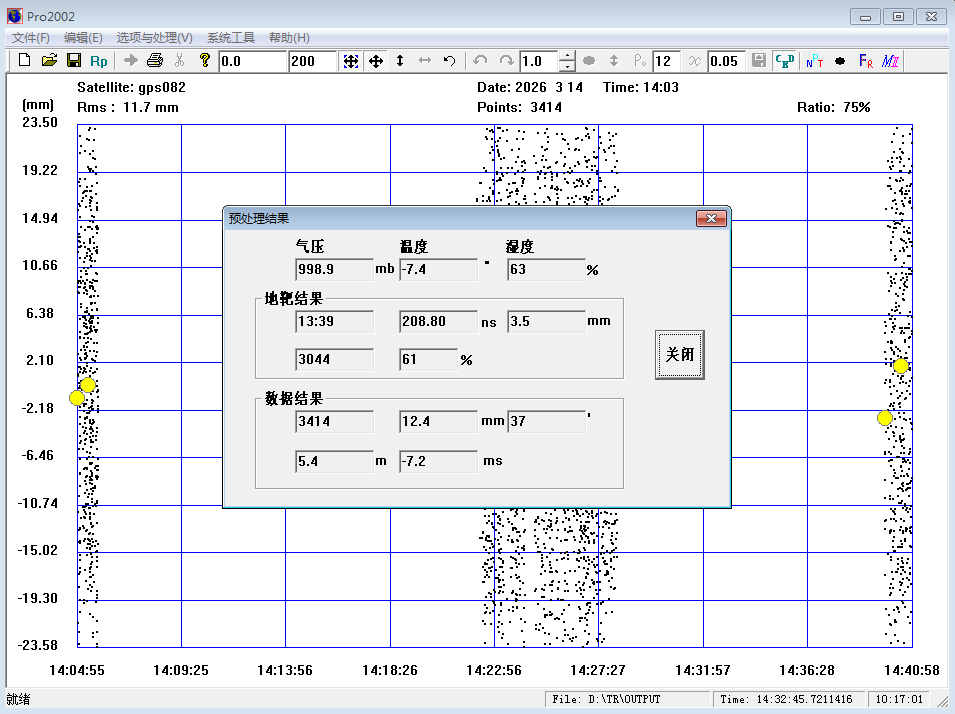Viewport: 955px width, 714px height.
Task: Click the green Rp toolbar icon
Action: 98,61
